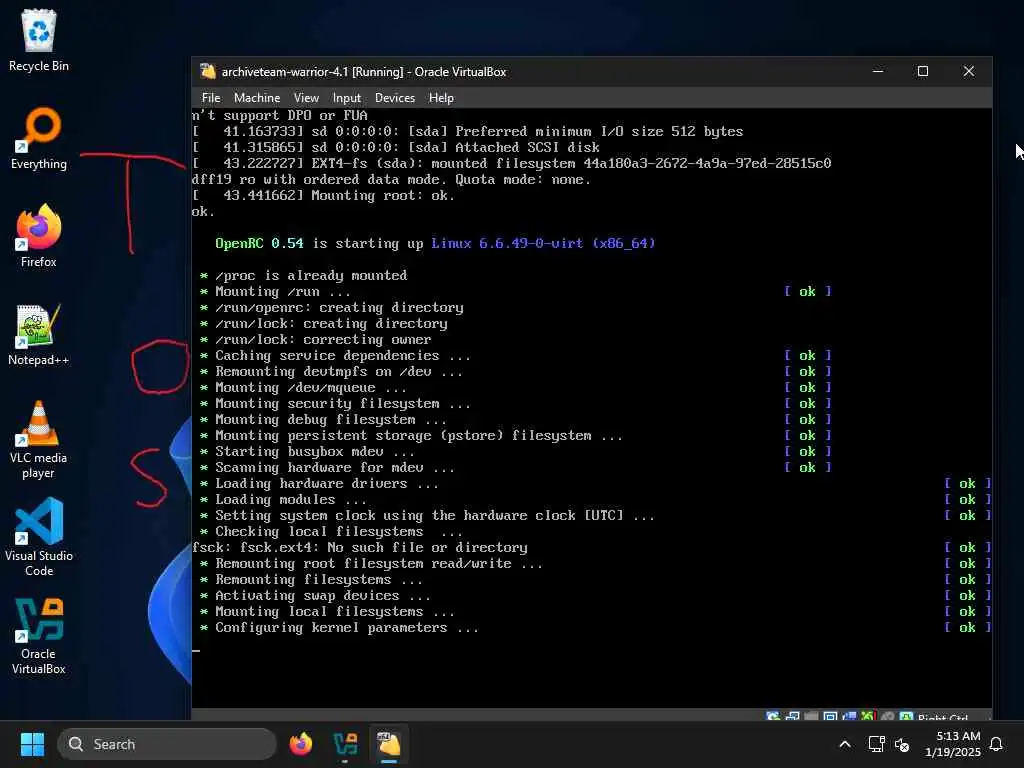1024x768 pixels.
Task: Click the 'Activating swap devices ...' line
Action: [322, 596]
